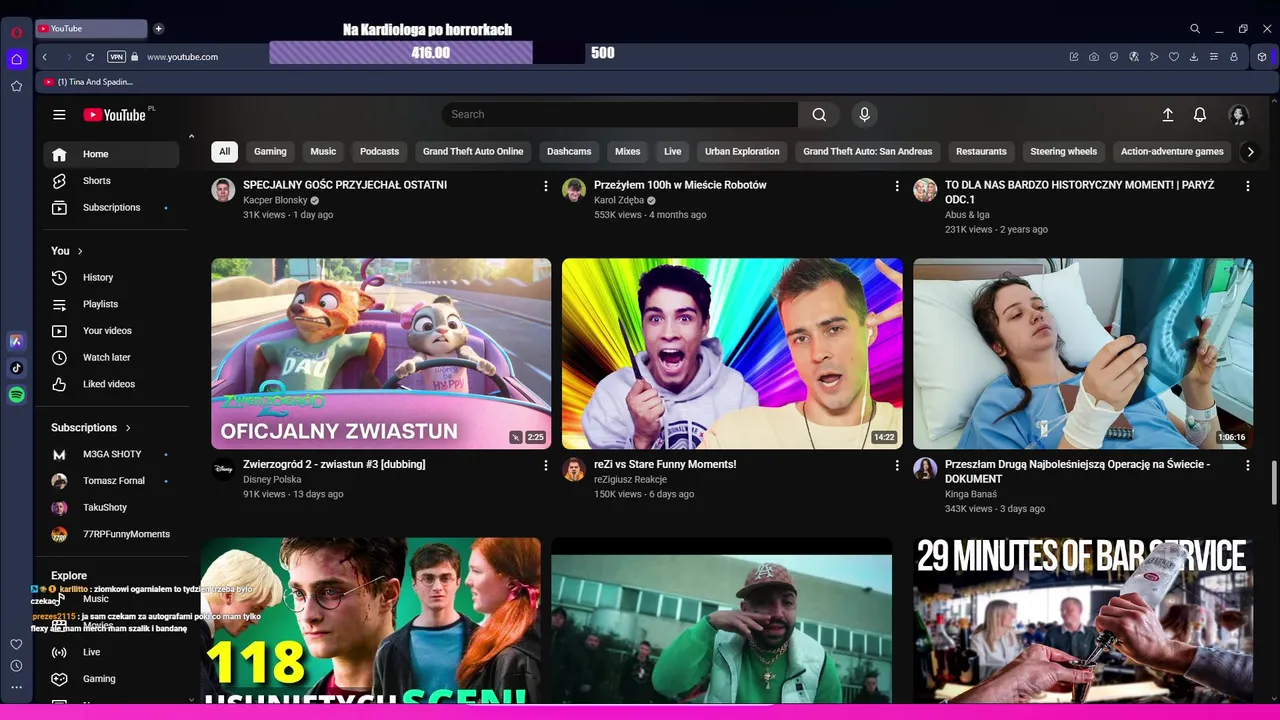Select the Steering wheels chip
Screen dimensions: 1280x720
[x=1063, y=152]
